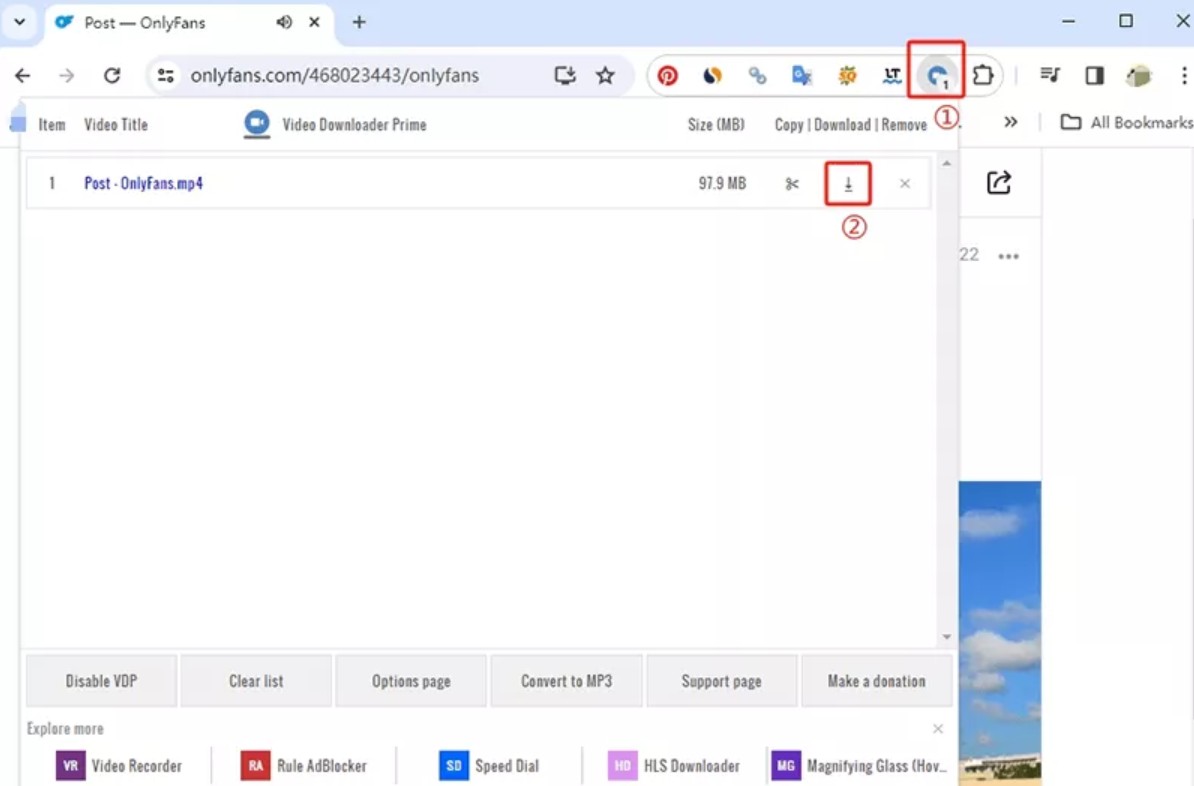Click the orange swirl extension icon
1194x786 pixels.
712,75
